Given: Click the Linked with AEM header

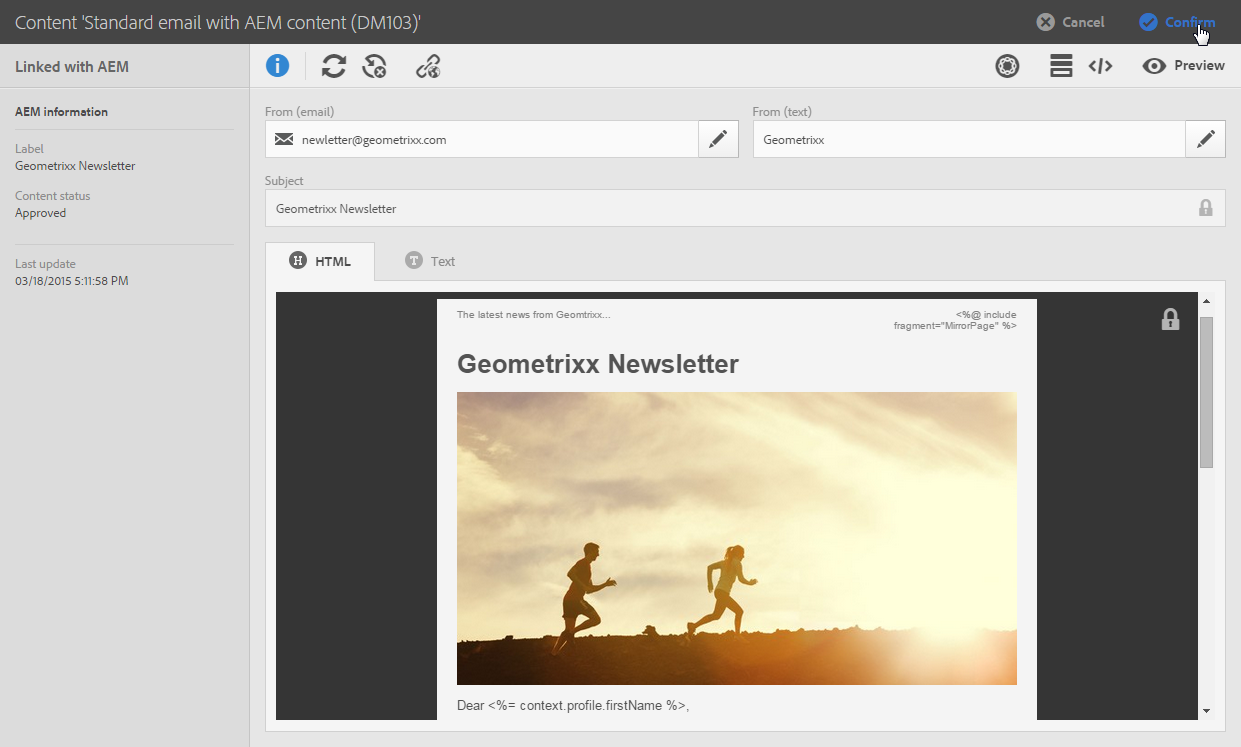Looking at the screenshot, I should tap(72, 67).
